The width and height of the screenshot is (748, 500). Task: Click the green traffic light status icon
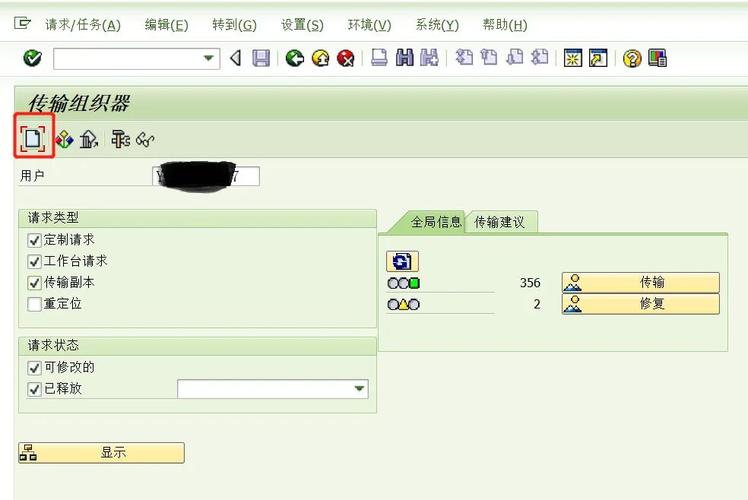tap(404, 283)
